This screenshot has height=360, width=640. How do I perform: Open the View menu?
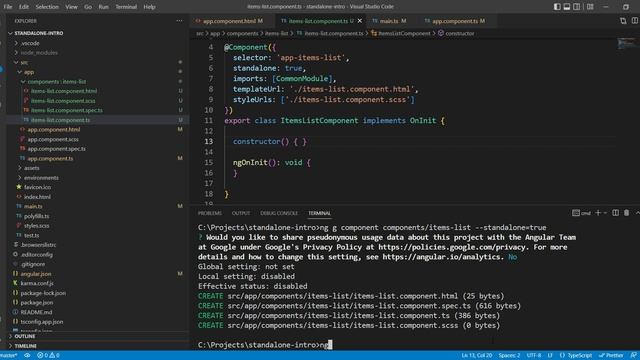(71, 7)
